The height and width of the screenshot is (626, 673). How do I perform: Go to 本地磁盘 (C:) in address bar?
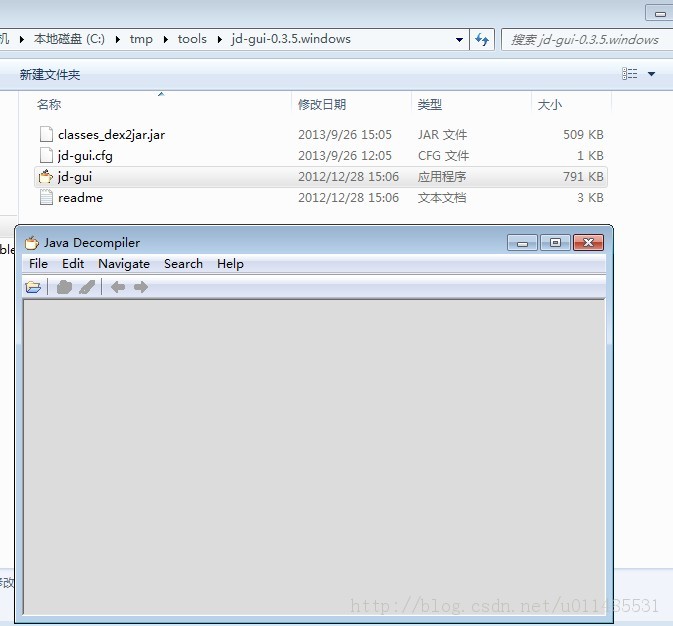pyautogui.click(x=69, y=39)
